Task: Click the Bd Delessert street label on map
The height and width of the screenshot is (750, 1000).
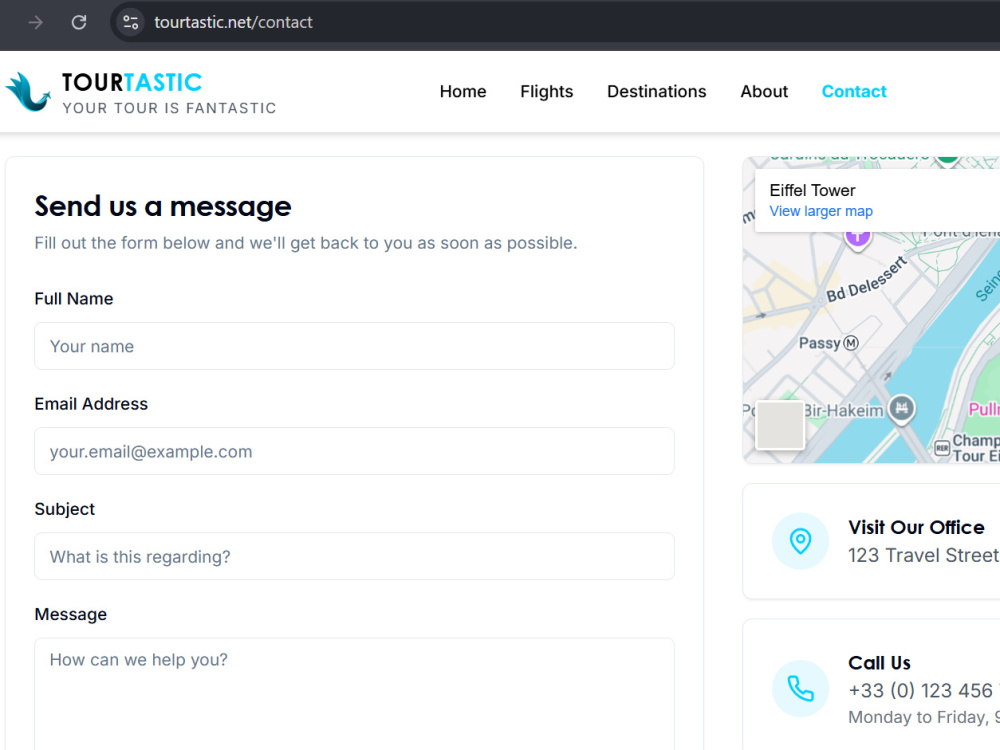Action: [x=867, y=279]
